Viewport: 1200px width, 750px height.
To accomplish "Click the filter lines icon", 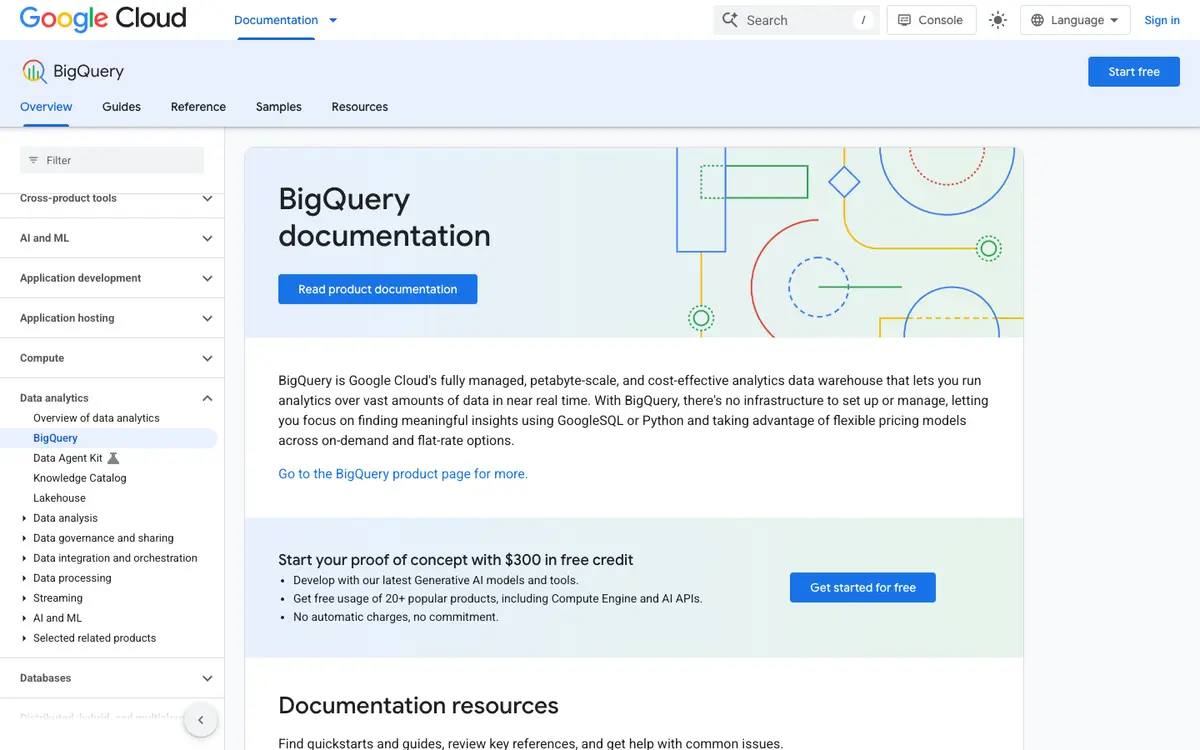I will coord(33,160).
